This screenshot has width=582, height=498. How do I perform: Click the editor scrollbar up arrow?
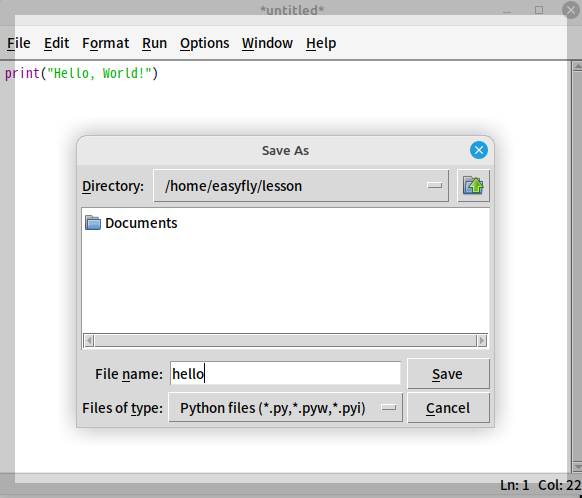(x=577, y=66)
